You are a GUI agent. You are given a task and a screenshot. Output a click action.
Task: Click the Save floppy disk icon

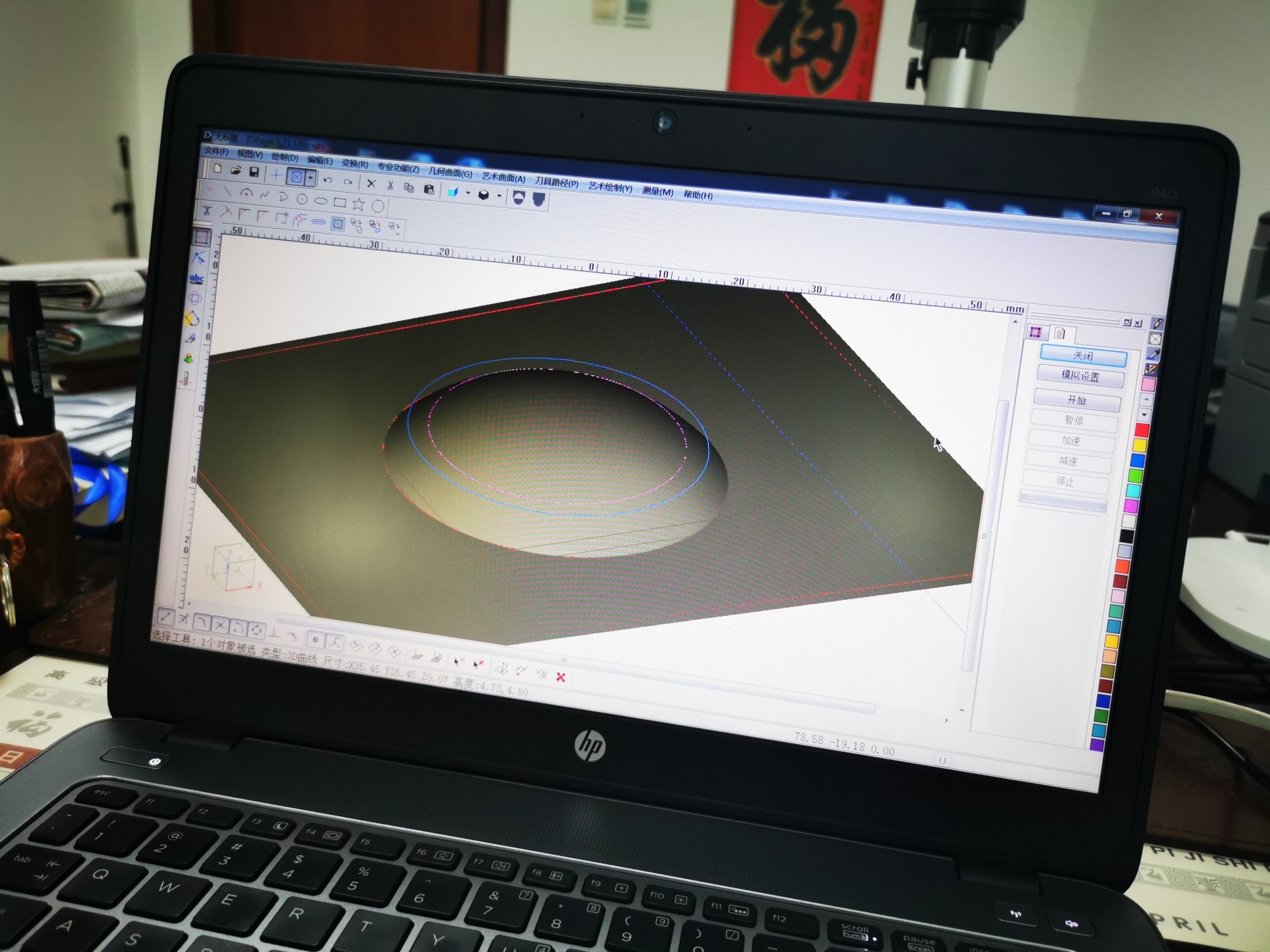point(254,172)
